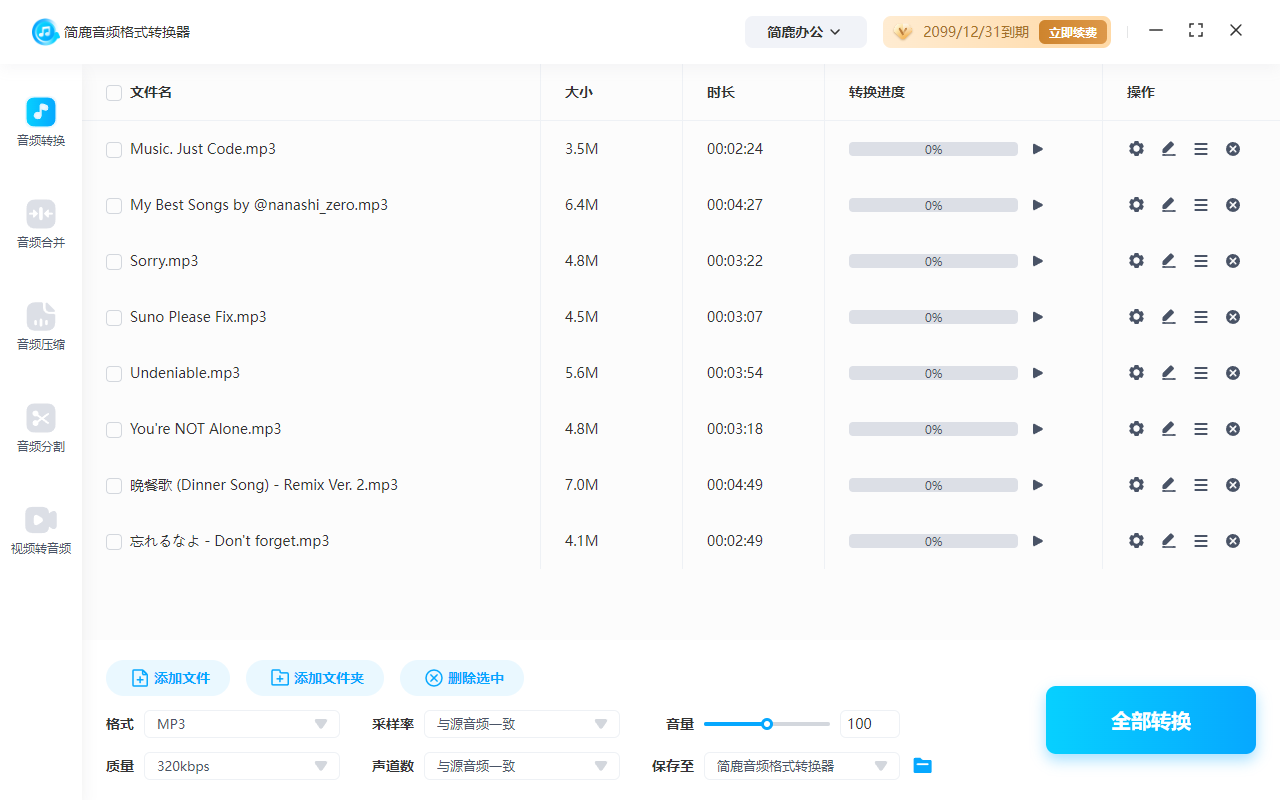This screenshot has height=800, width=1280.
Task: Open settings gear for My Best Songs row
Action: (x=1136, y=205)
